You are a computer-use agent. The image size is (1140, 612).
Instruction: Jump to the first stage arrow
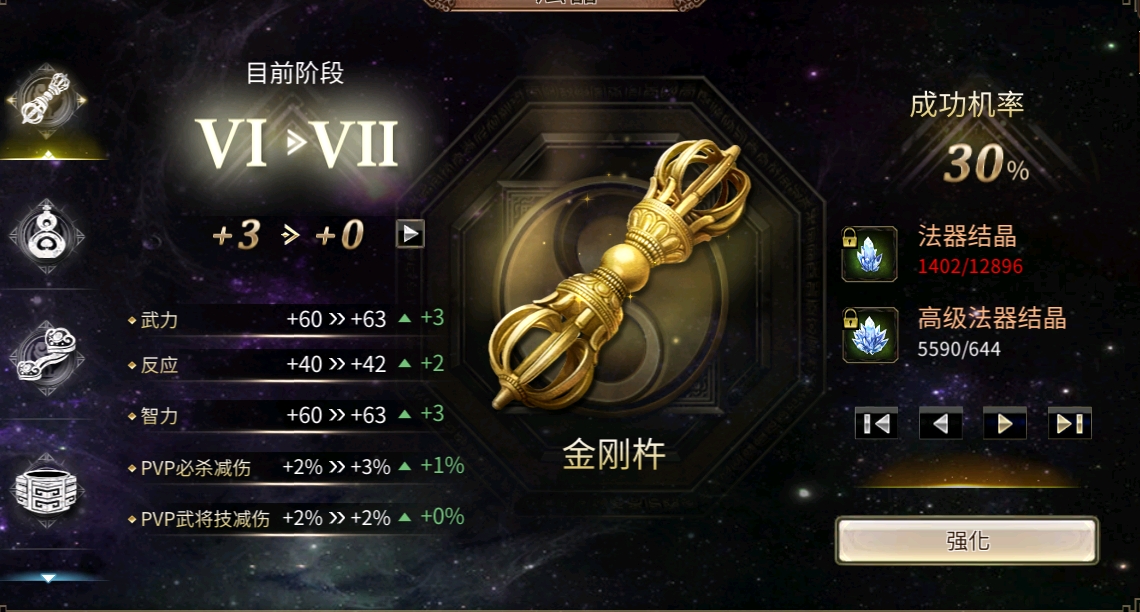pyautogui.click(x=876, y=423)
